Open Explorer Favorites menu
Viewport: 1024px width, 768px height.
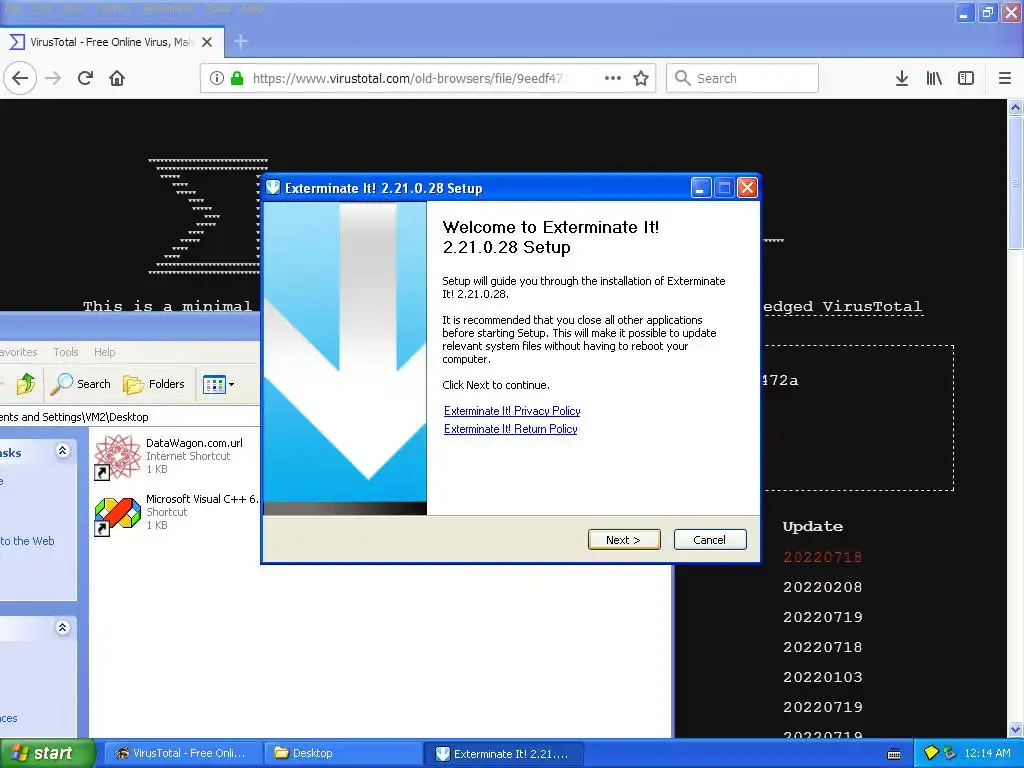pos(18,352)
